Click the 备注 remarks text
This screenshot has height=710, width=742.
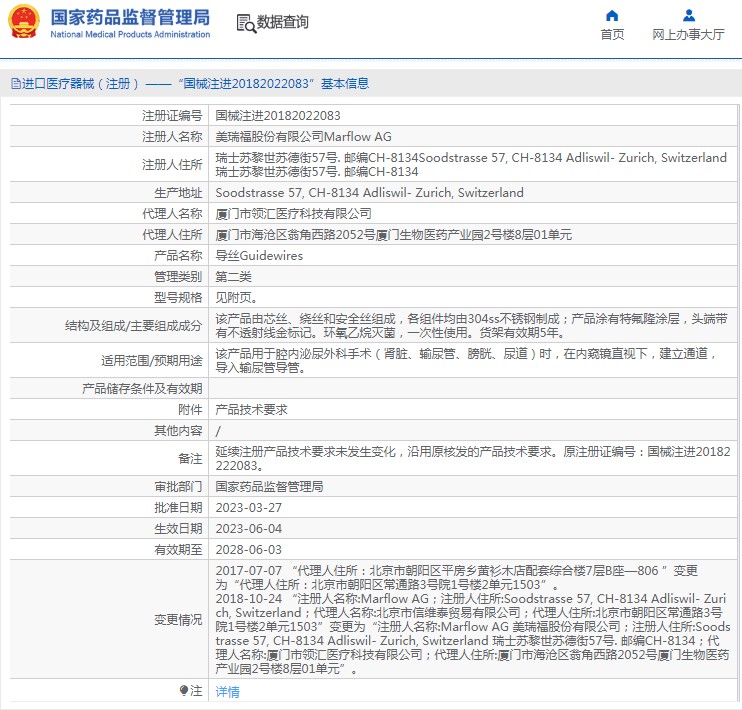tap(473, 458)
